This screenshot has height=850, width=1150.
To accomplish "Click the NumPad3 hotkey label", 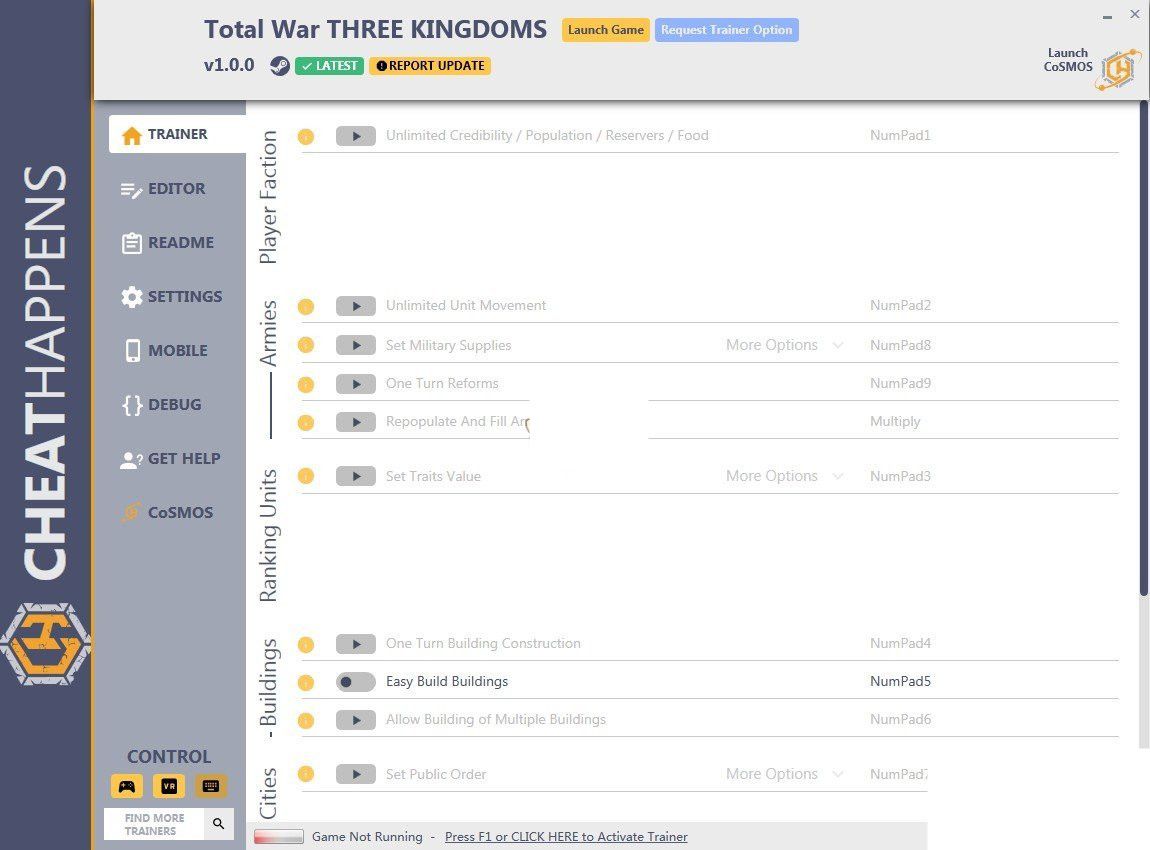I will pos(900,476).
